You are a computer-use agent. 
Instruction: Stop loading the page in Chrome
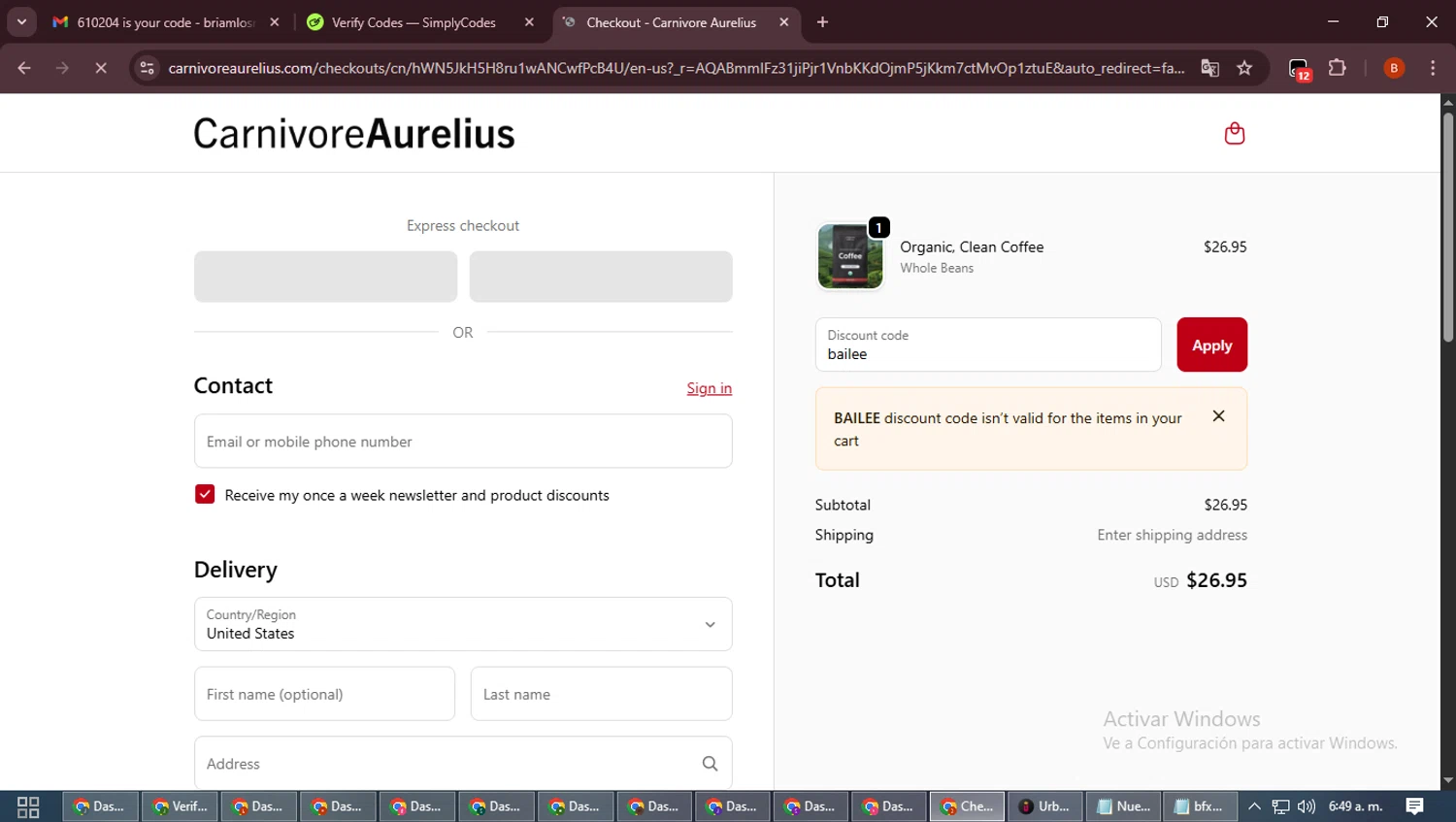pyautogui.click(x=100, y=68)
